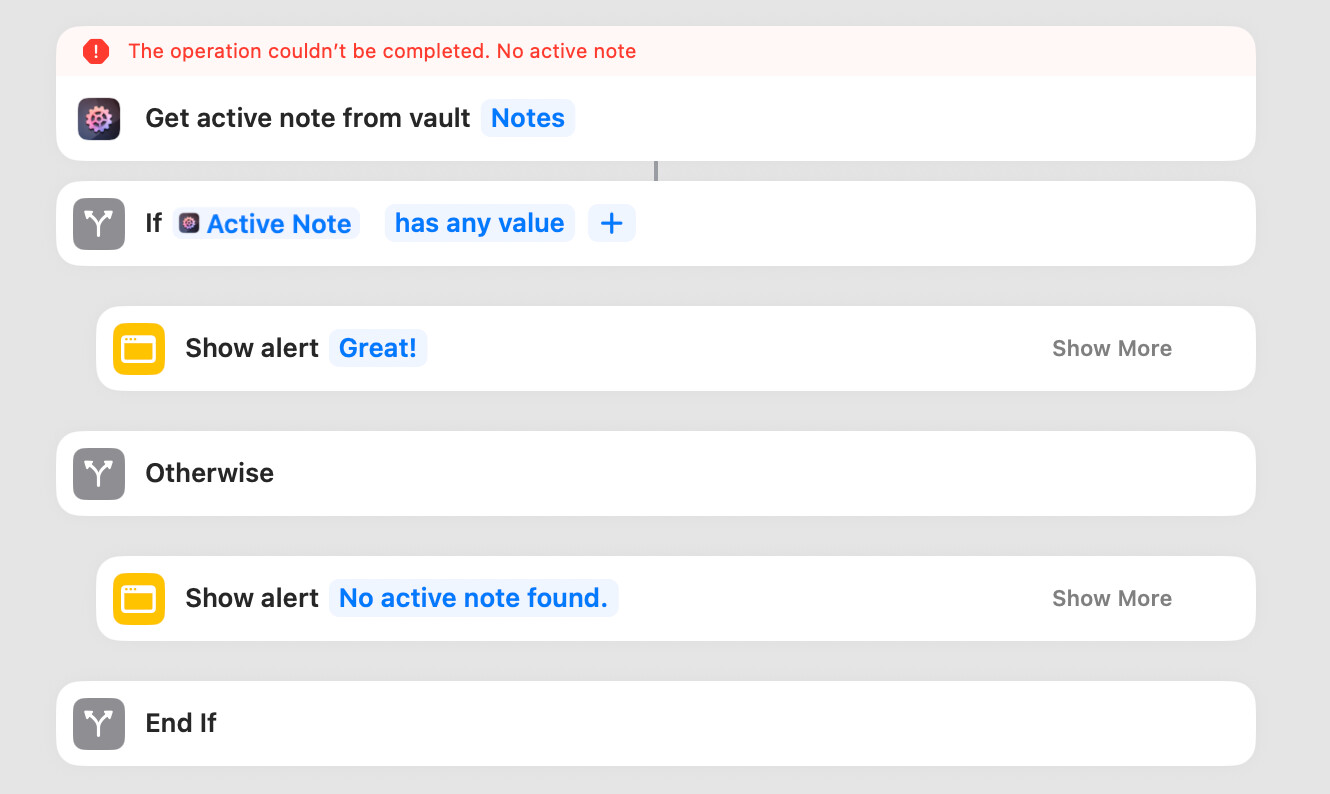Click the Actions for Obsidian app icon
The height and width of the screenshot is (794, 1330).
click(99, 119)
